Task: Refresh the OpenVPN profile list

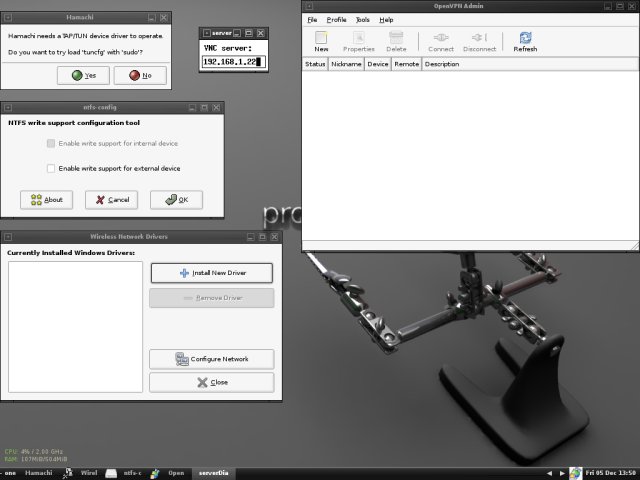Action: [525, 42]
